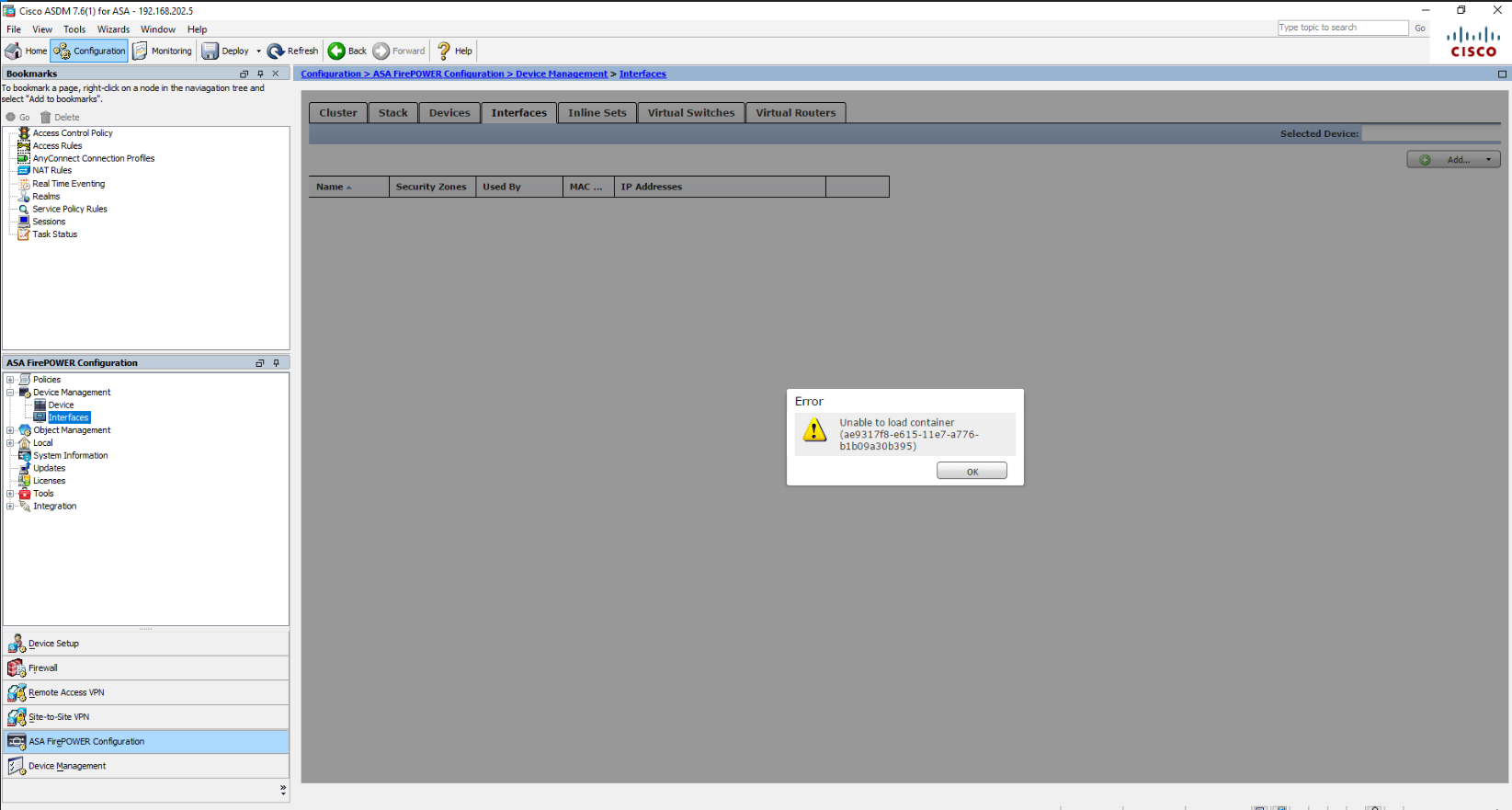Show more navigation buttons chevron
The height and width of the screenshot is (810, 1512).
tap(282, 790)
